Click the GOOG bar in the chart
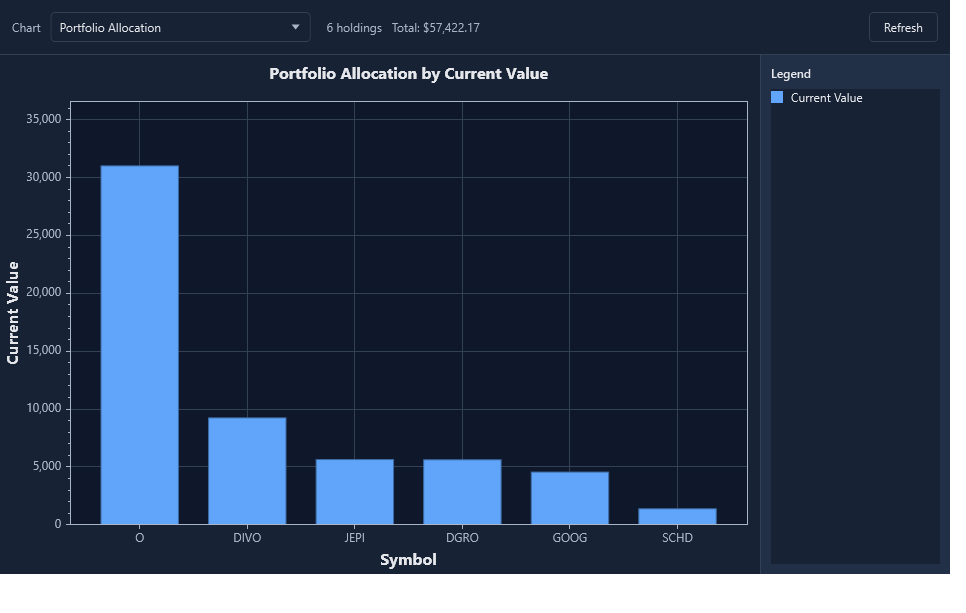This screenshot has height=613, width=966. click(x=570, y=498)
